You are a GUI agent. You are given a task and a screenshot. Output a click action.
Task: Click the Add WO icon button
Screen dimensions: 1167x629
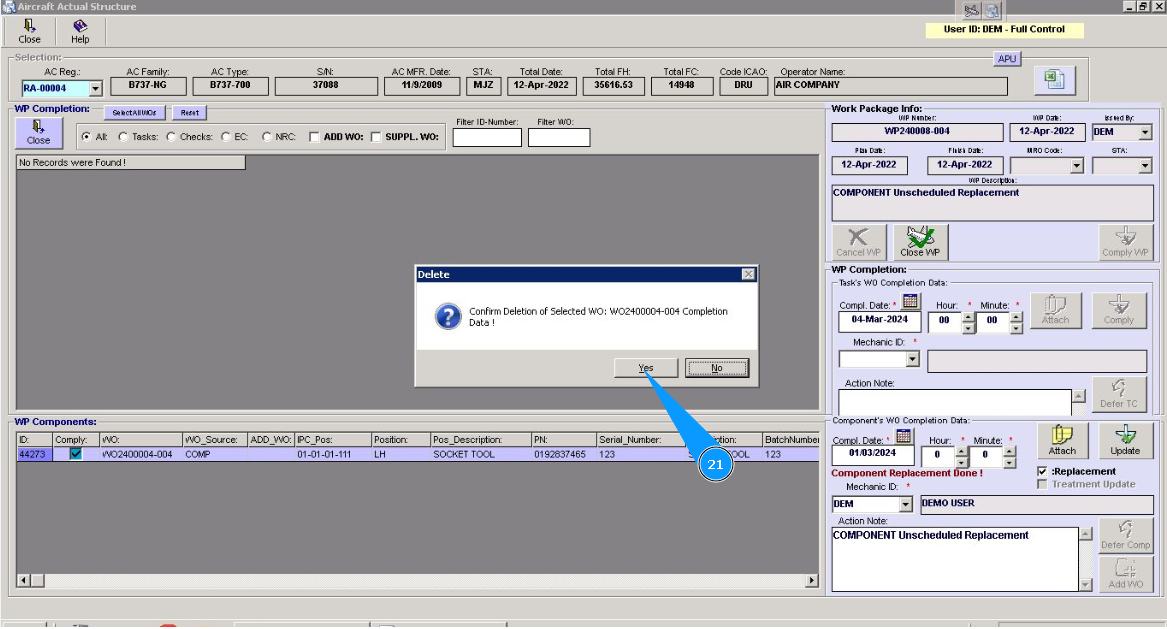point(1125,574)
